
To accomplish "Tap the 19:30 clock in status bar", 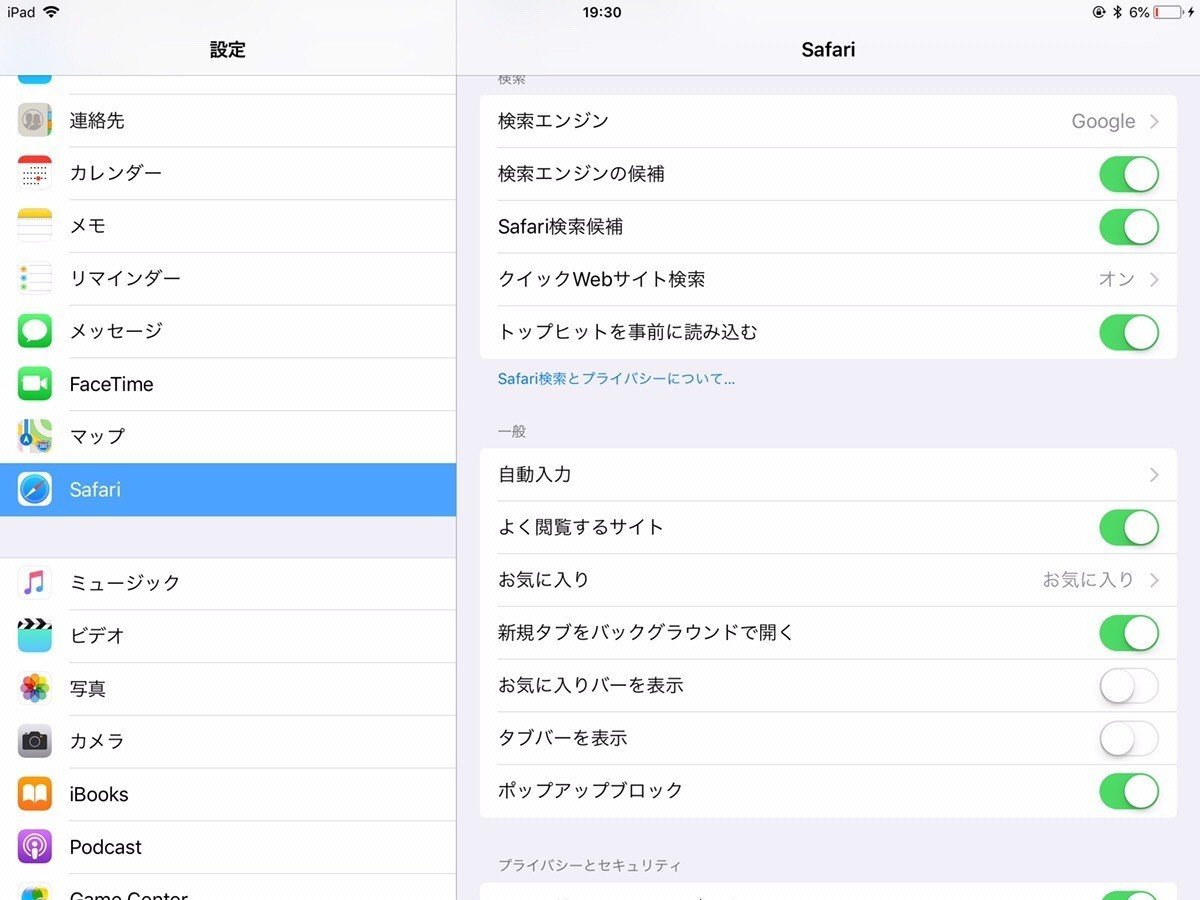I will 601,13.
